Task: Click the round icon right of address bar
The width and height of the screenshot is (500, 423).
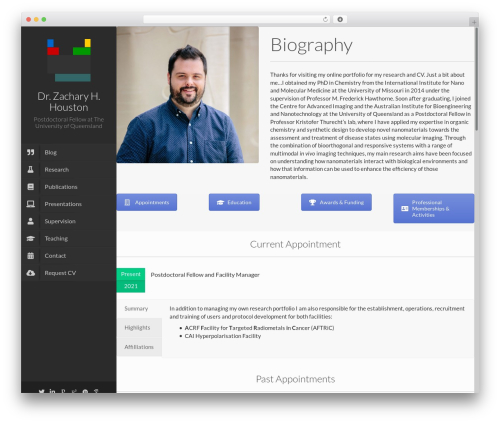Action: 340,19
